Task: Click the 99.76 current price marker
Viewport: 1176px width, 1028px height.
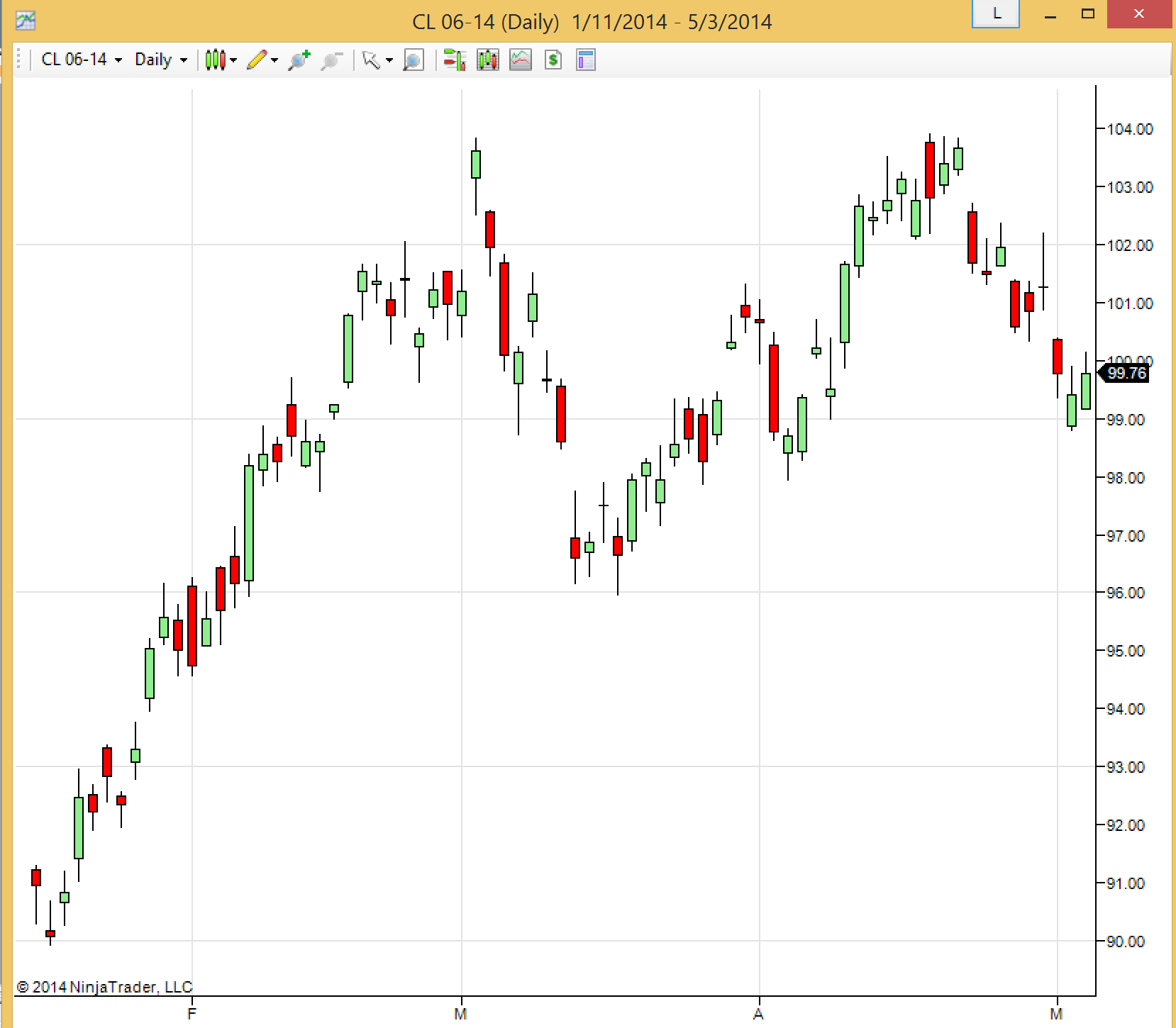Action: (x=1124, y=373)
